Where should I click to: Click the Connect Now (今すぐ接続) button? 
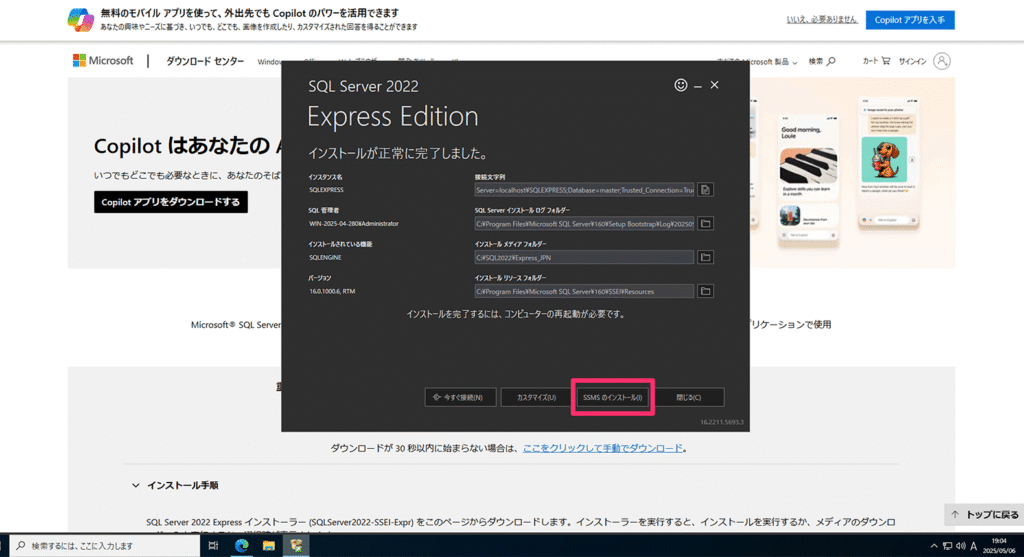click(x=460, y=397)
